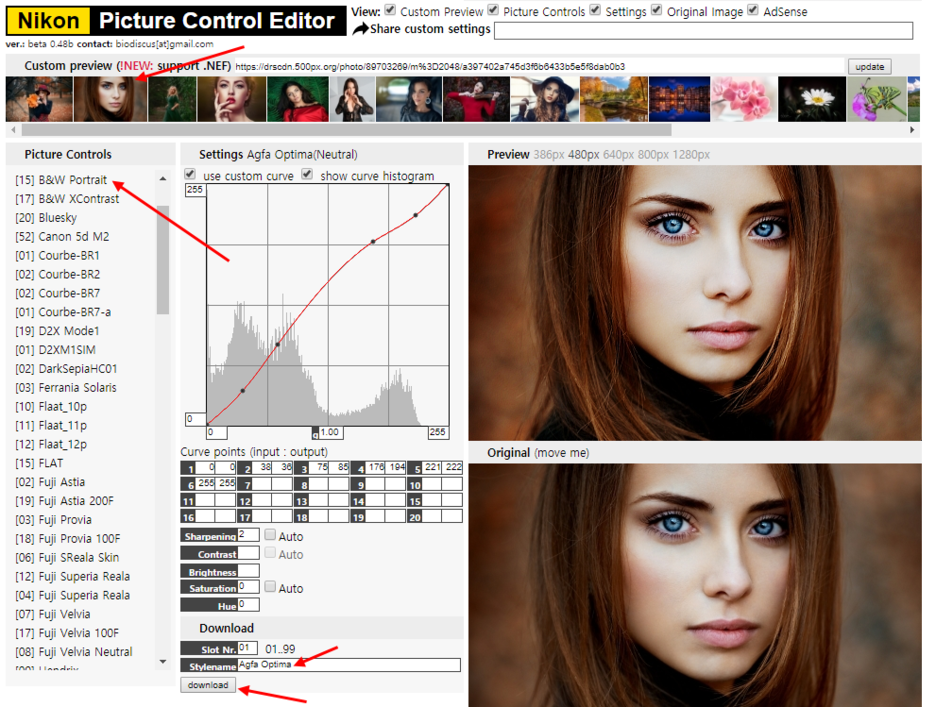Click the Picture Controls list scrollbar thumb
Image resolution: width=936 pixels, height=707 pixels.
click(163, 260)
